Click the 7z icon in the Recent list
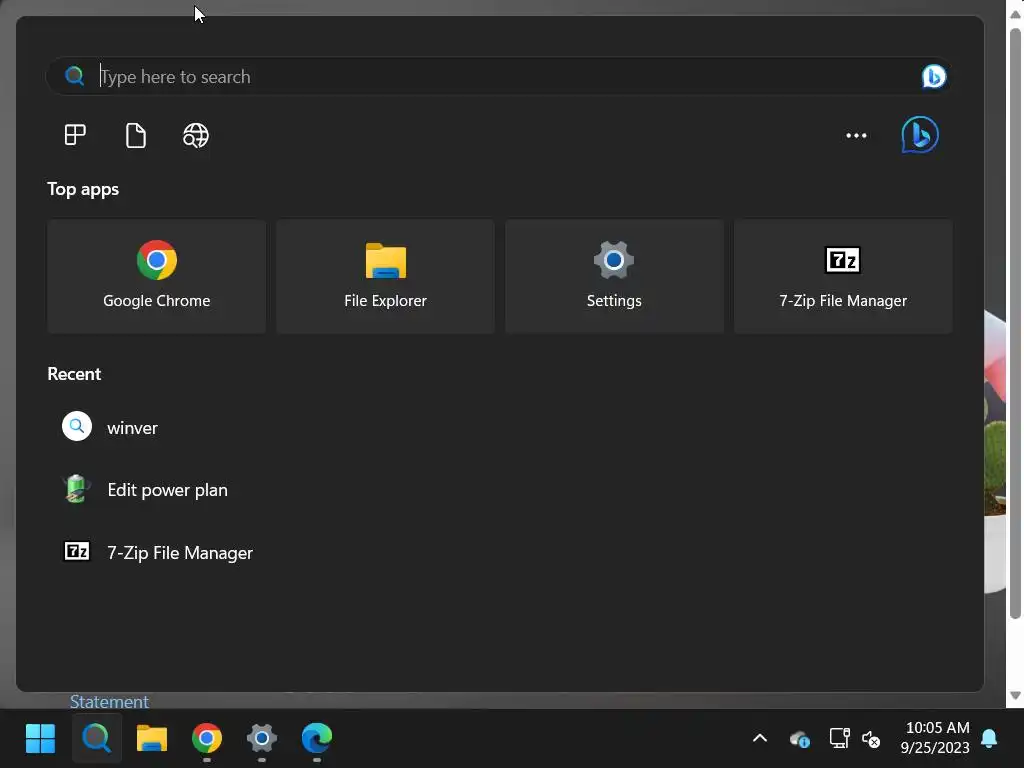The width and height of the screenshot is (1024, 768). (x=76, y=551)
